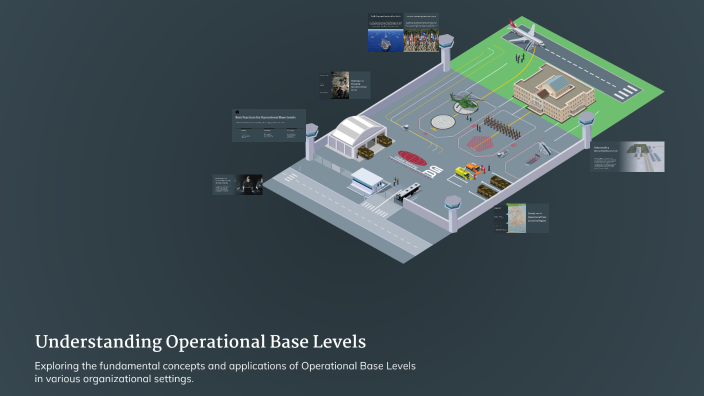Open the Best Practices for Operational Base Levels slide
This screenshot has width=704, height=396.
point(268,125)
